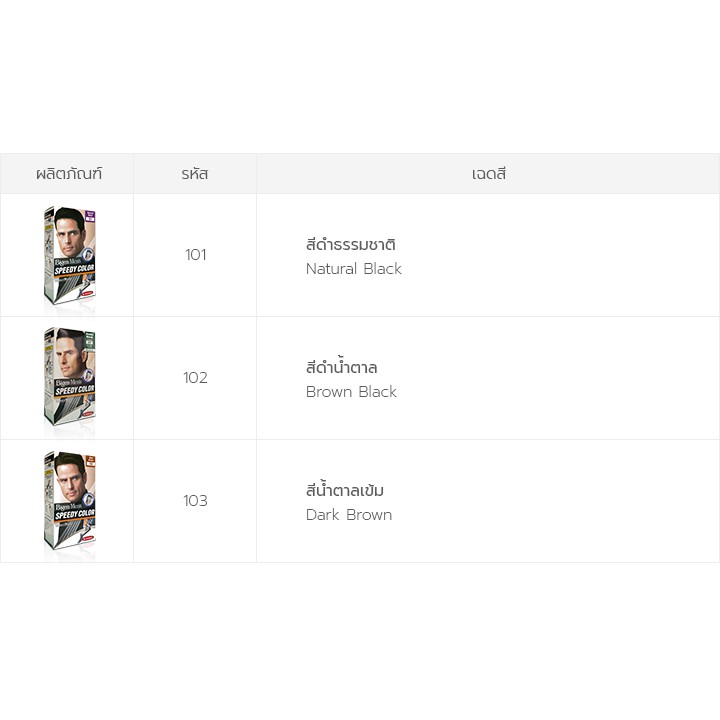The width and height of the screenshot is (720, 720).
Task: Click the Dark Brown 103 product box image
Action: 69,501
